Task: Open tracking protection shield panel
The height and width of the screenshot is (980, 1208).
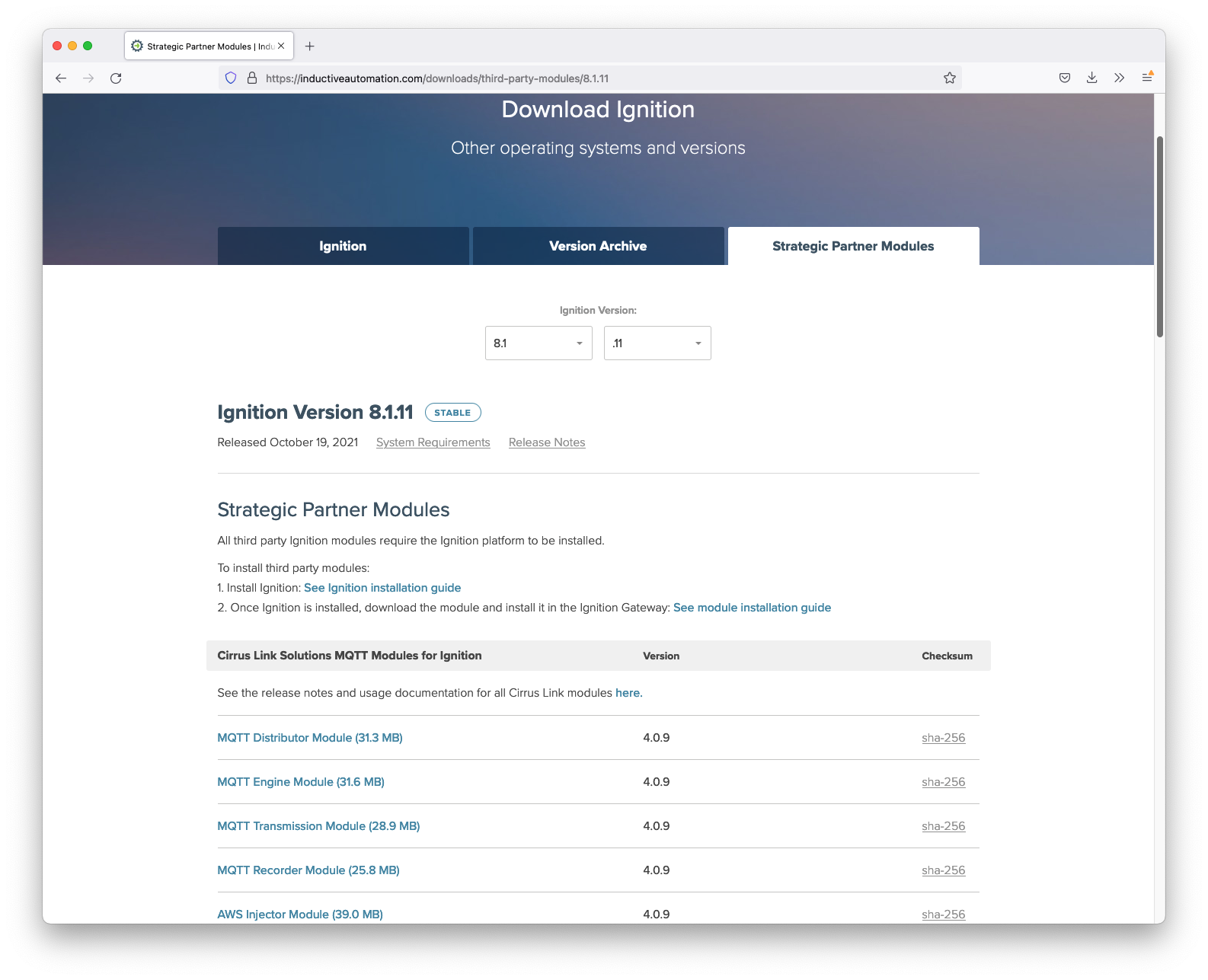Action: pyautogui.click(x=231, y=78)
